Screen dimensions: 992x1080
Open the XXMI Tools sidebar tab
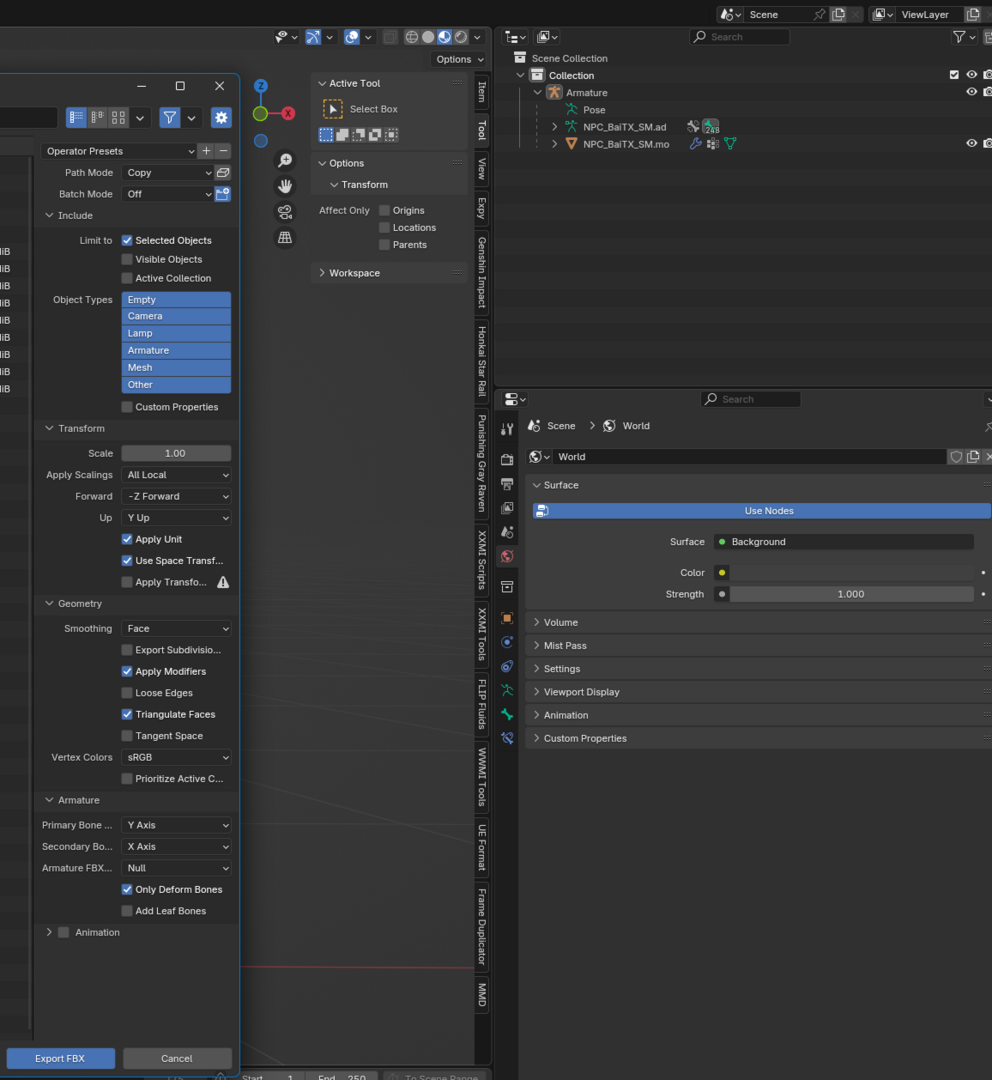coord(482,634)
